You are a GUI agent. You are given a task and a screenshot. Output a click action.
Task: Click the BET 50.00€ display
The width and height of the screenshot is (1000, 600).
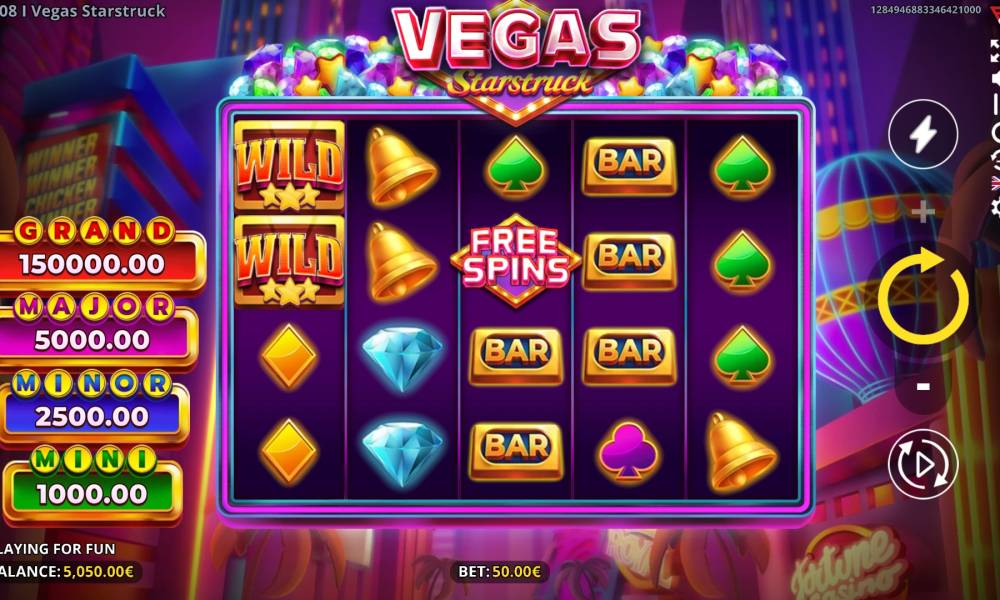click(499, 571)
